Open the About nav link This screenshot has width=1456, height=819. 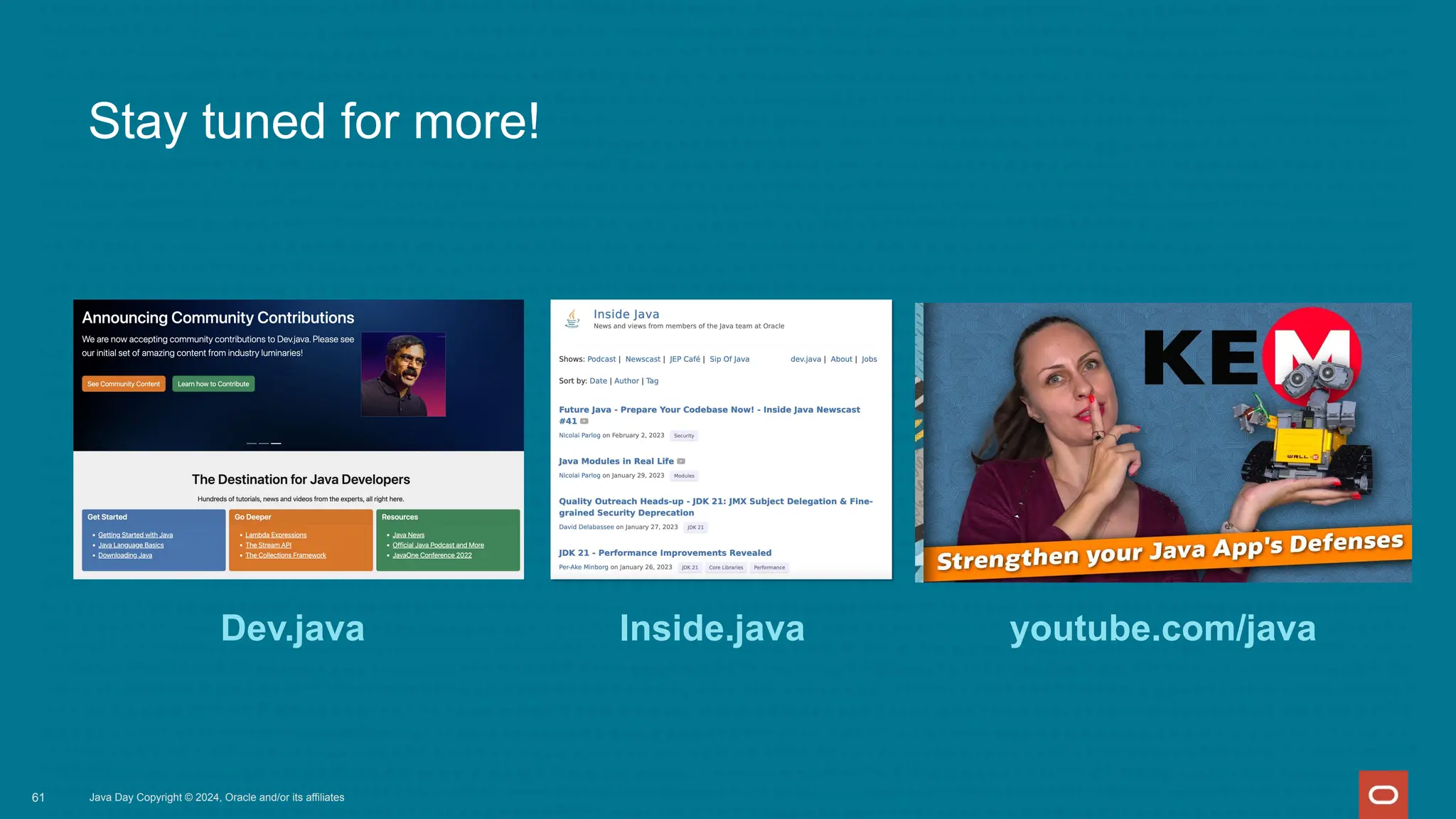pyautogui.click(x=841, y=359)
